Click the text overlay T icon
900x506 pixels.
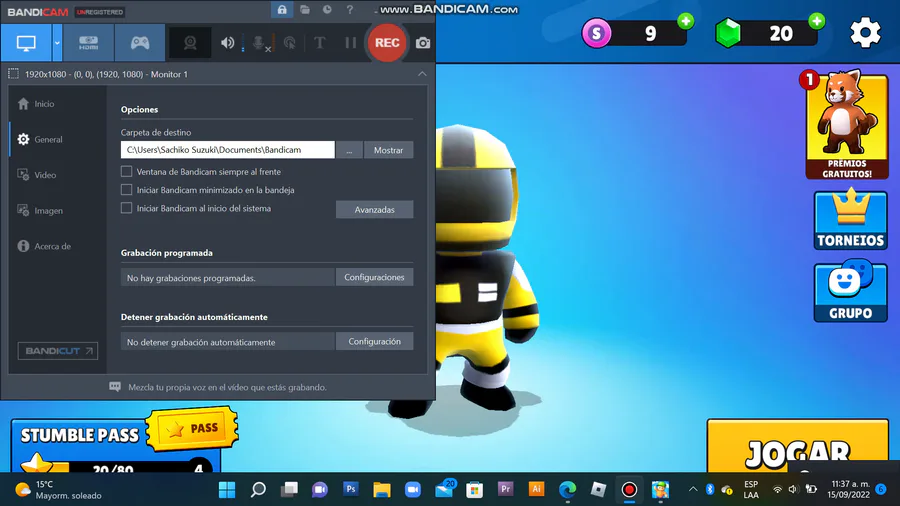320,43
